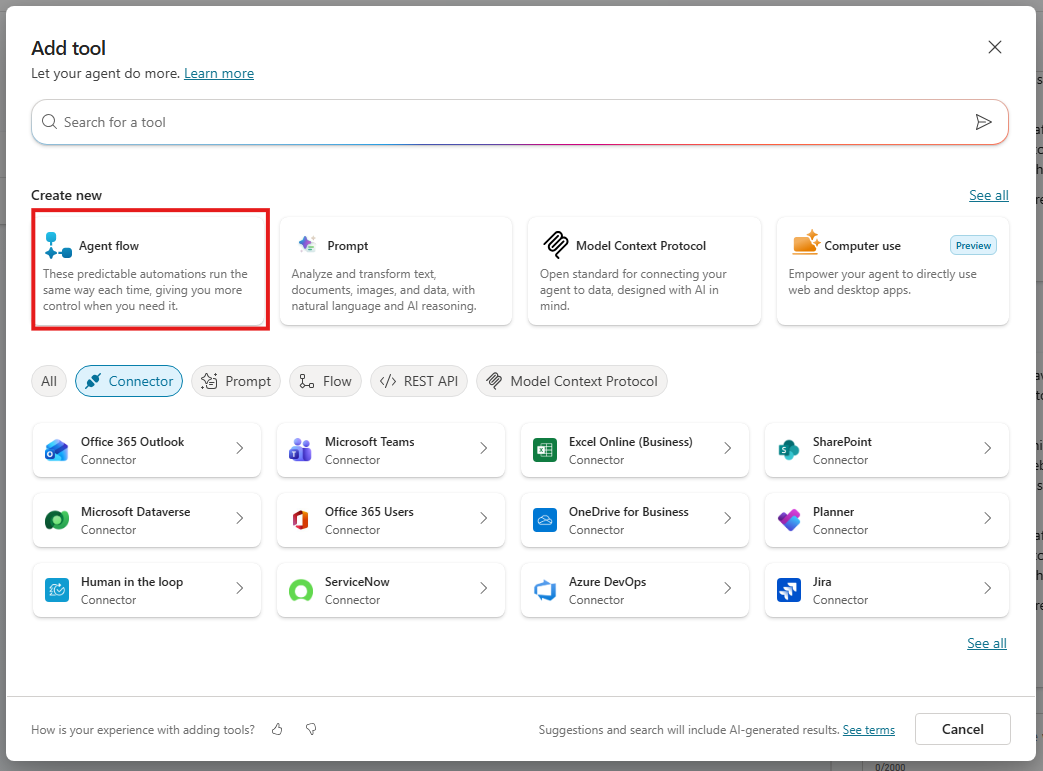1043x771 pixels.
Task: Click the Agent flow card description text
Action: tap(145, 290)
